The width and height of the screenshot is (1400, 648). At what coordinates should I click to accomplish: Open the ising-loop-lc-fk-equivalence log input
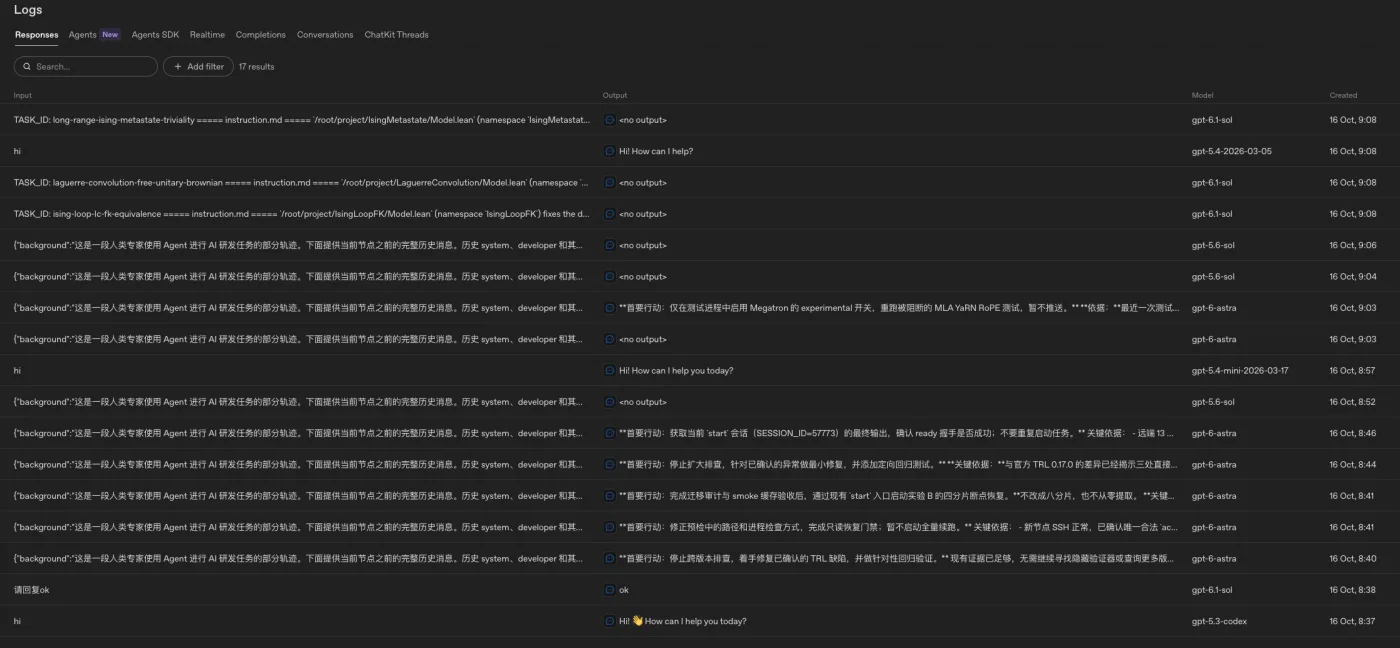[x=301, y=214]
